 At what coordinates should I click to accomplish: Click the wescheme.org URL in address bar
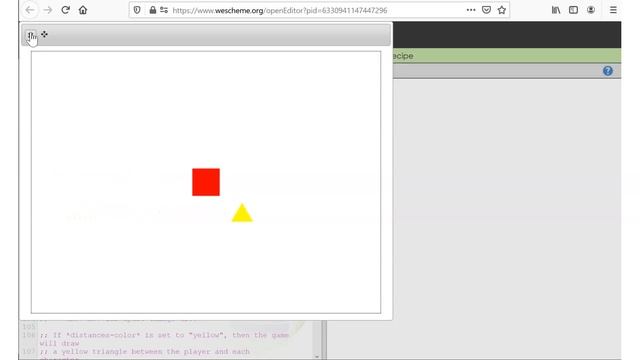(280, 11)
